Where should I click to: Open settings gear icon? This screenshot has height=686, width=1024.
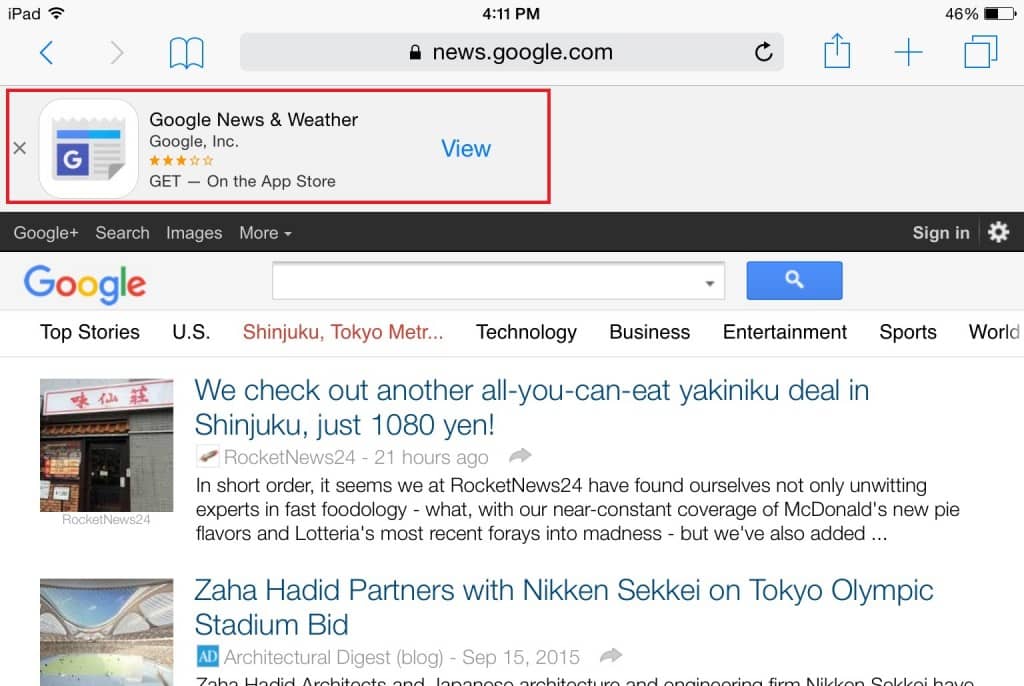tap(999, 232)
